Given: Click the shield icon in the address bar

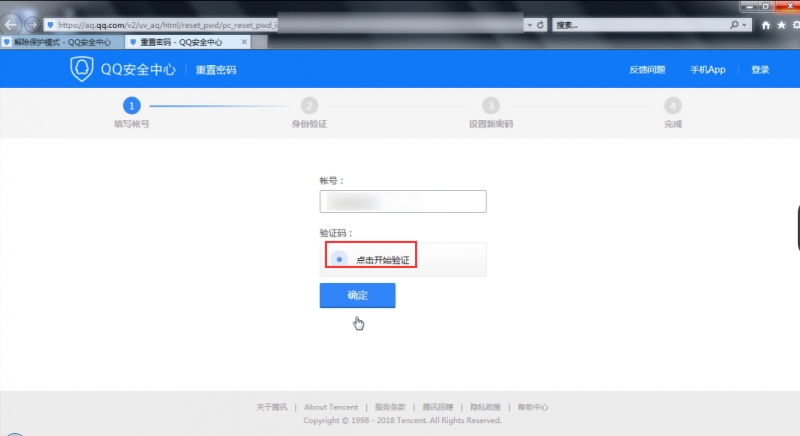Looking at the screenshot, I should [50, 24].
